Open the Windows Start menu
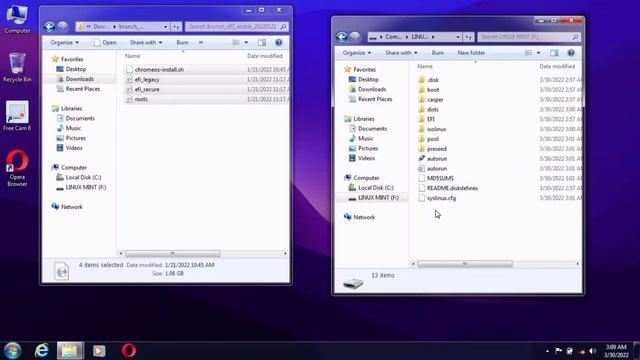Image resolution: width=640 pixels, height=360 pixels. pyautogui.click(x=12, y=351)
